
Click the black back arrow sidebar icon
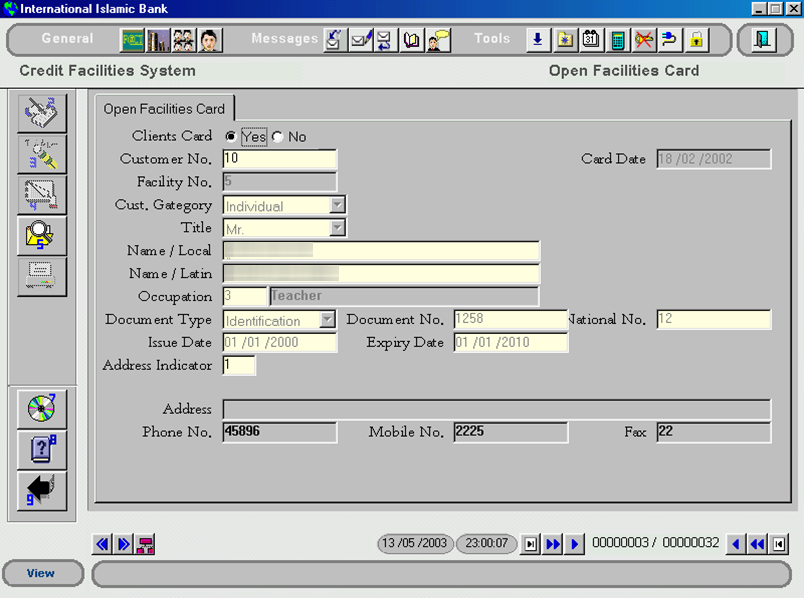pyautogui.click(x=42, y=490)
